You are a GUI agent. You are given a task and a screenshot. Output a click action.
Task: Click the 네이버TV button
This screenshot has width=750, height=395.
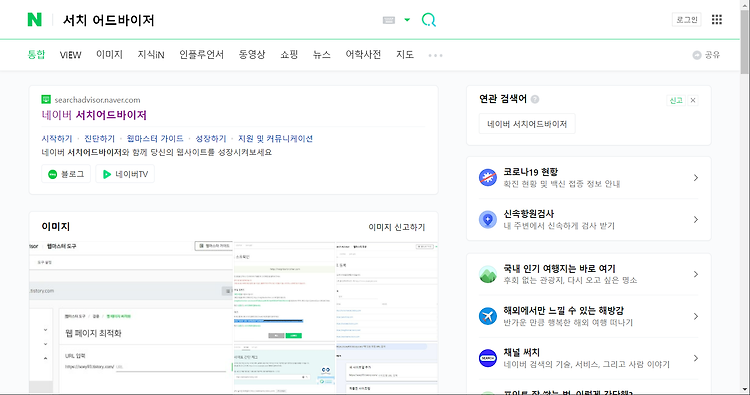125,174
